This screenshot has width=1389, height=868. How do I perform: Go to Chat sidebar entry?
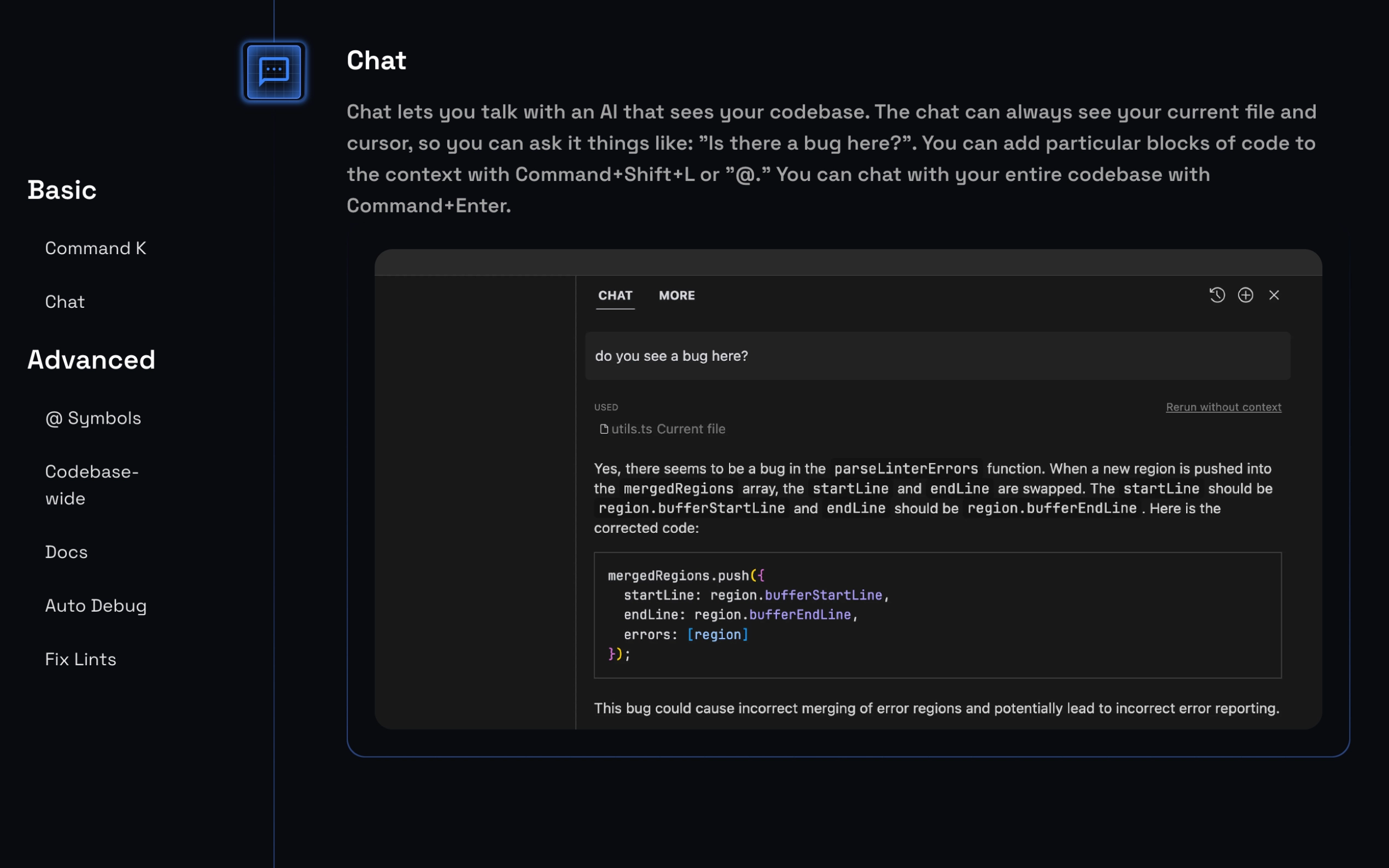(65, 302)
